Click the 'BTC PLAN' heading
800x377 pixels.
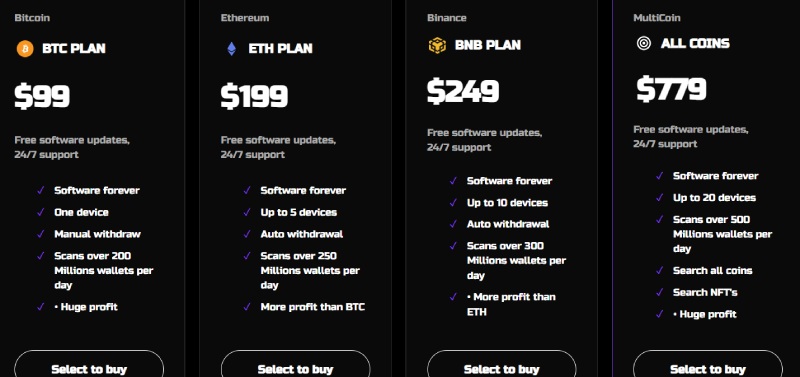click(74, 49)
